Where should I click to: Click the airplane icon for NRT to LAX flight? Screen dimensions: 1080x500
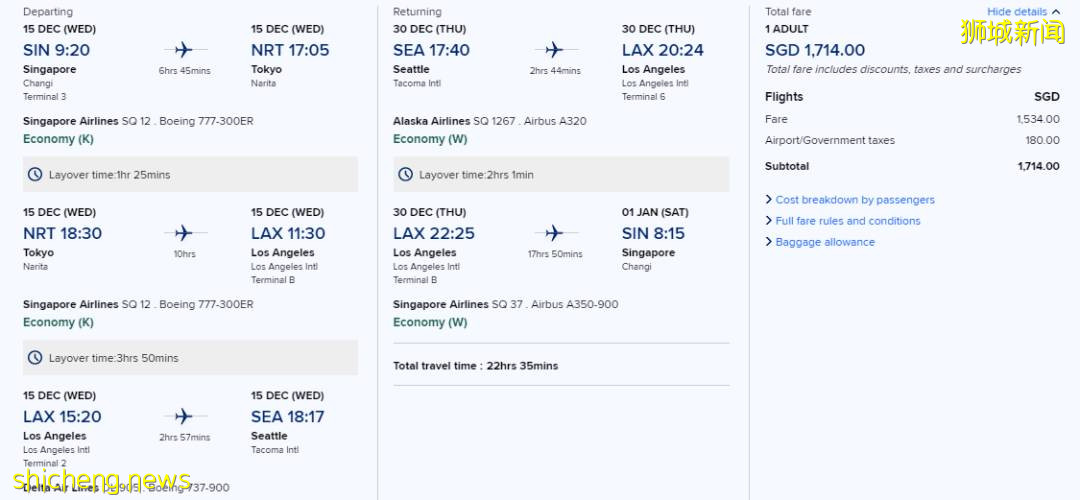pos(184,233)
